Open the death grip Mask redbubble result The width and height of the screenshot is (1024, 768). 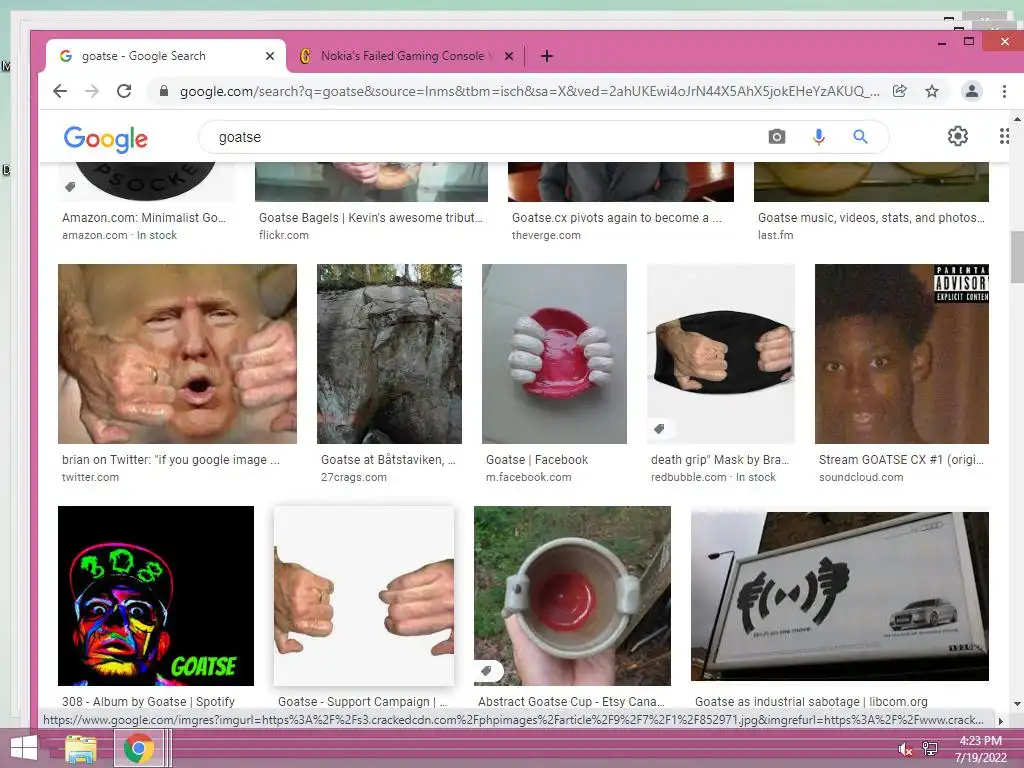[x=720, y=460]
